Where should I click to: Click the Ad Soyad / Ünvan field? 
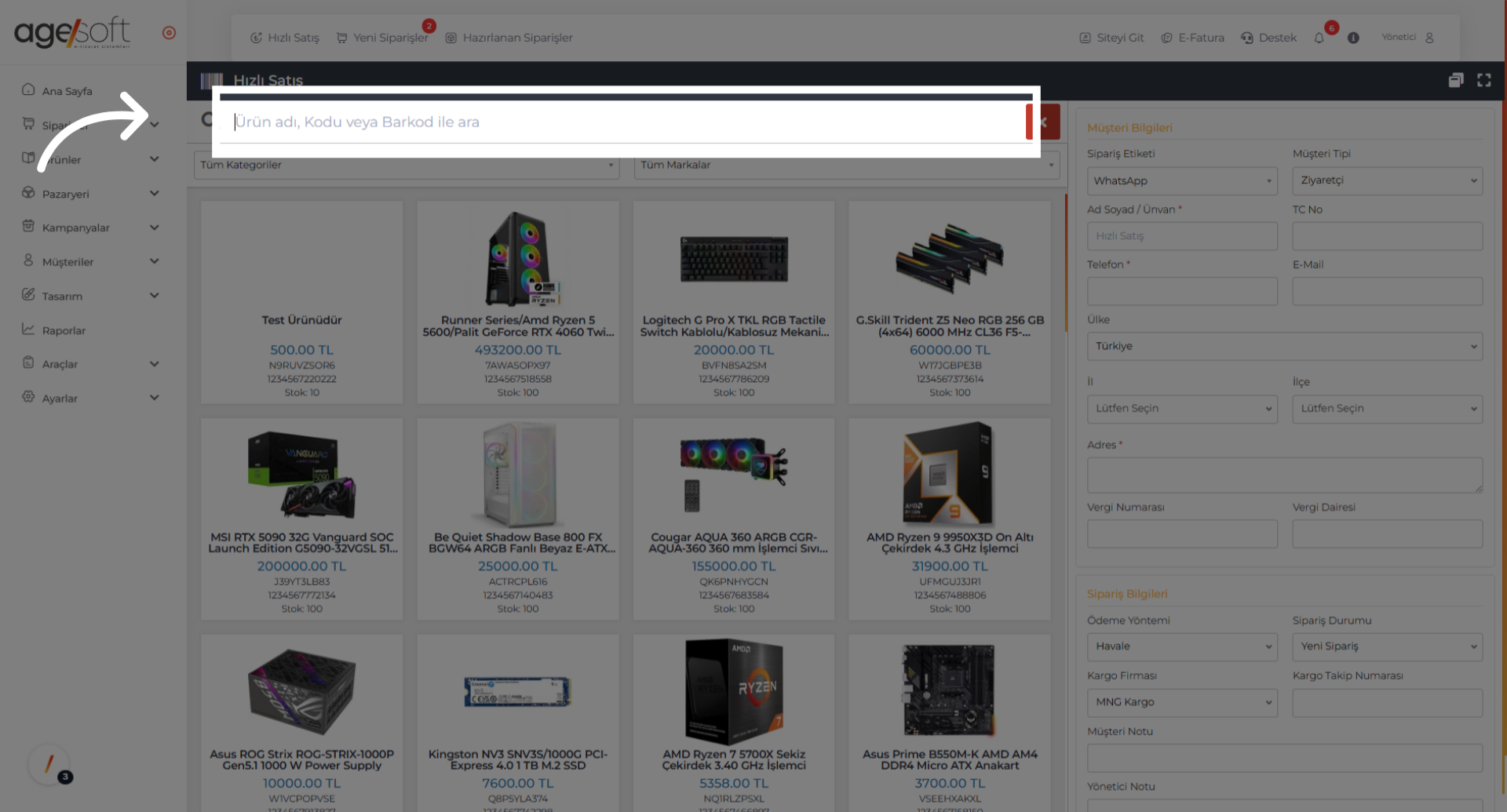point(1182,236)
